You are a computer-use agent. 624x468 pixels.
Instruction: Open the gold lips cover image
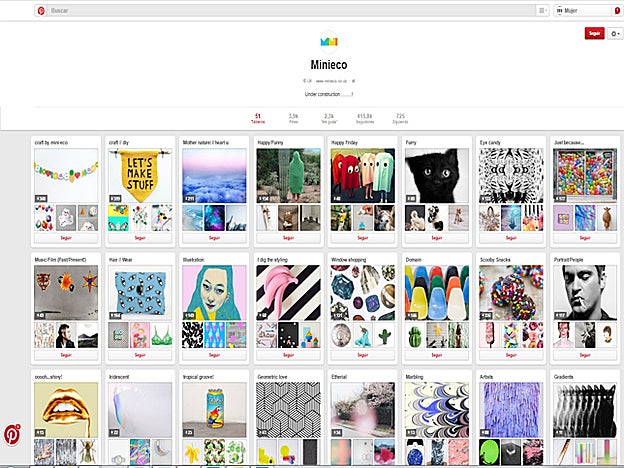click(66, 410)
